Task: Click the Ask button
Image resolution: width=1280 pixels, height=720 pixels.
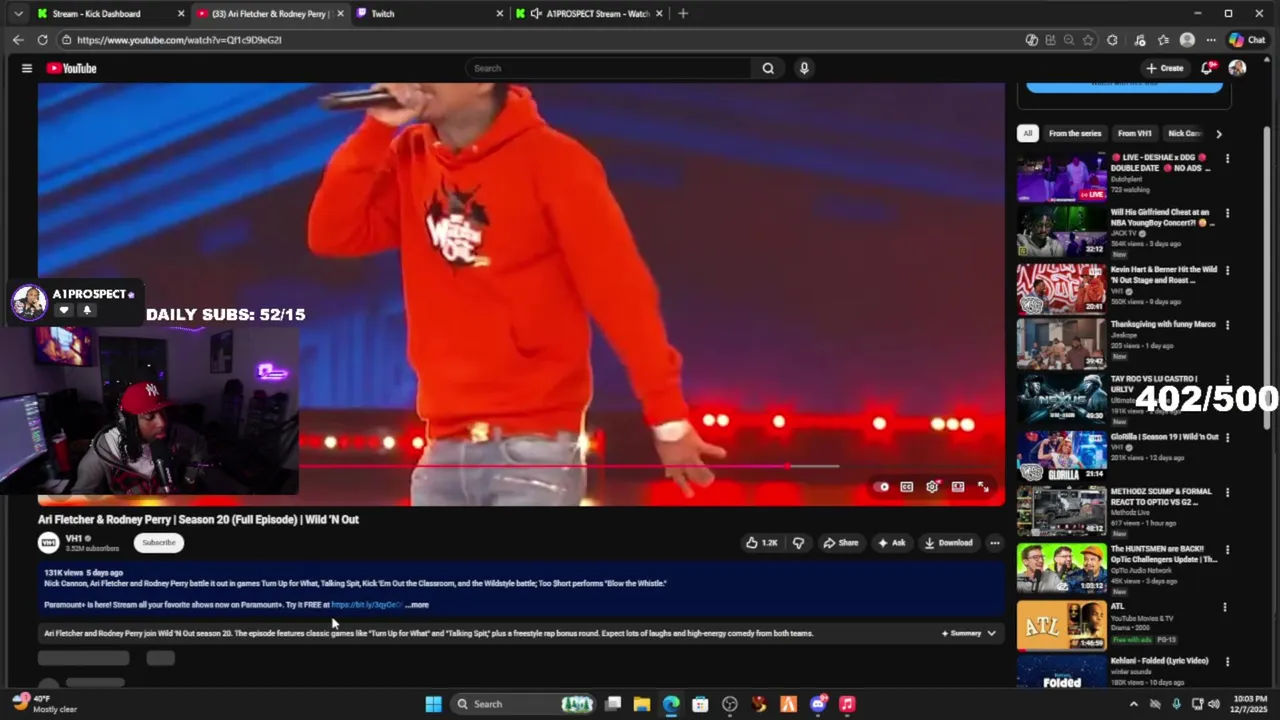Action: tap(891, 543)
